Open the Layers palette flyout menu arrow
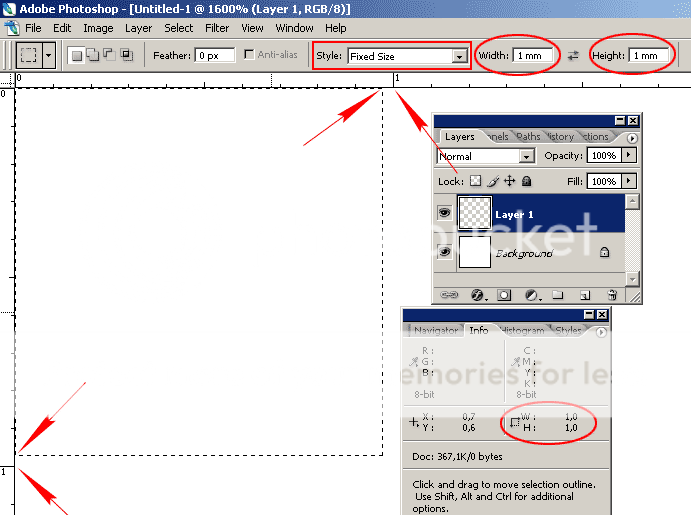 point(632,138)
